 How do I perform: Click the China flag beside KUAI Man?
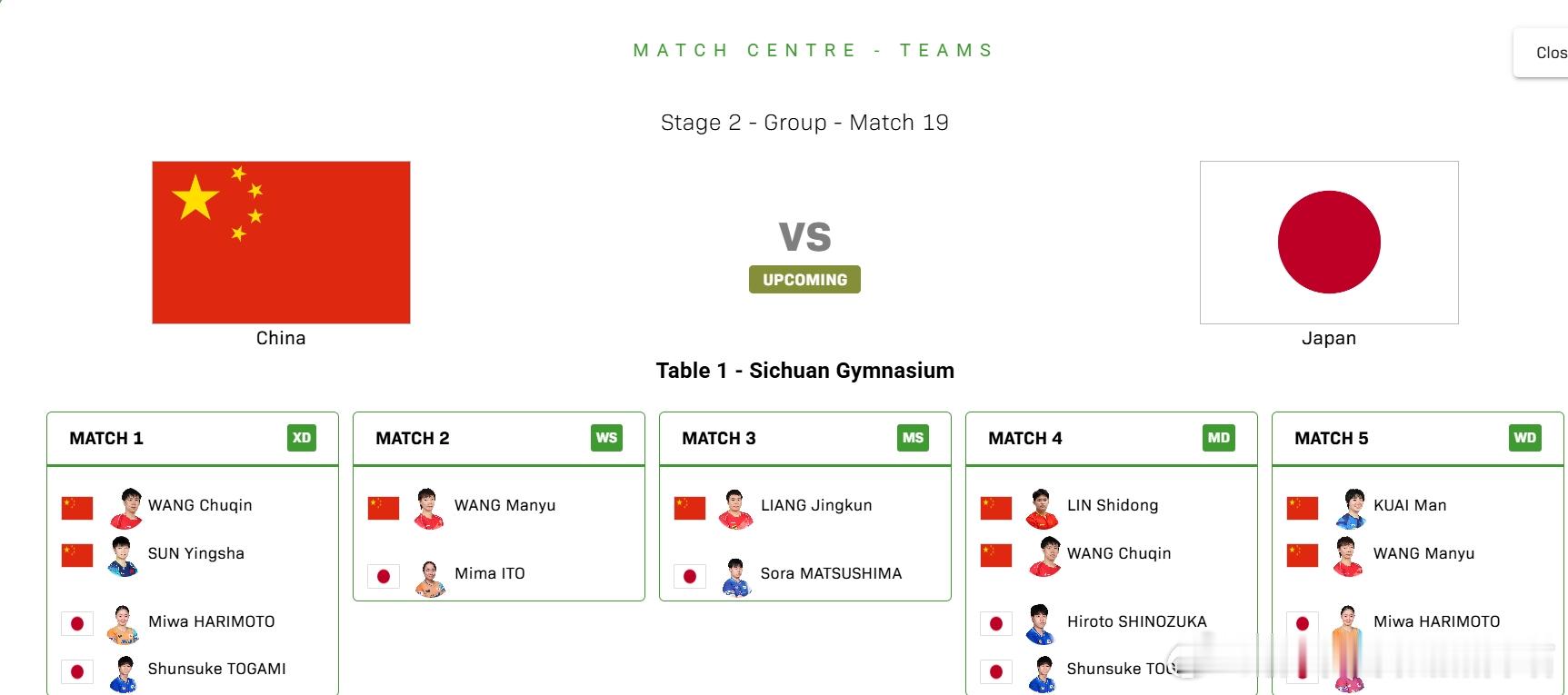tap(1303, 507)
